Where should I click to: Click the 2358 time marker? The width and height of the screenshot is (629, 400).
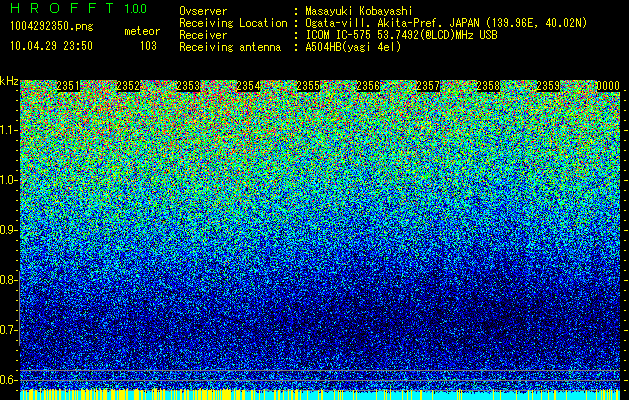[488, 86]
